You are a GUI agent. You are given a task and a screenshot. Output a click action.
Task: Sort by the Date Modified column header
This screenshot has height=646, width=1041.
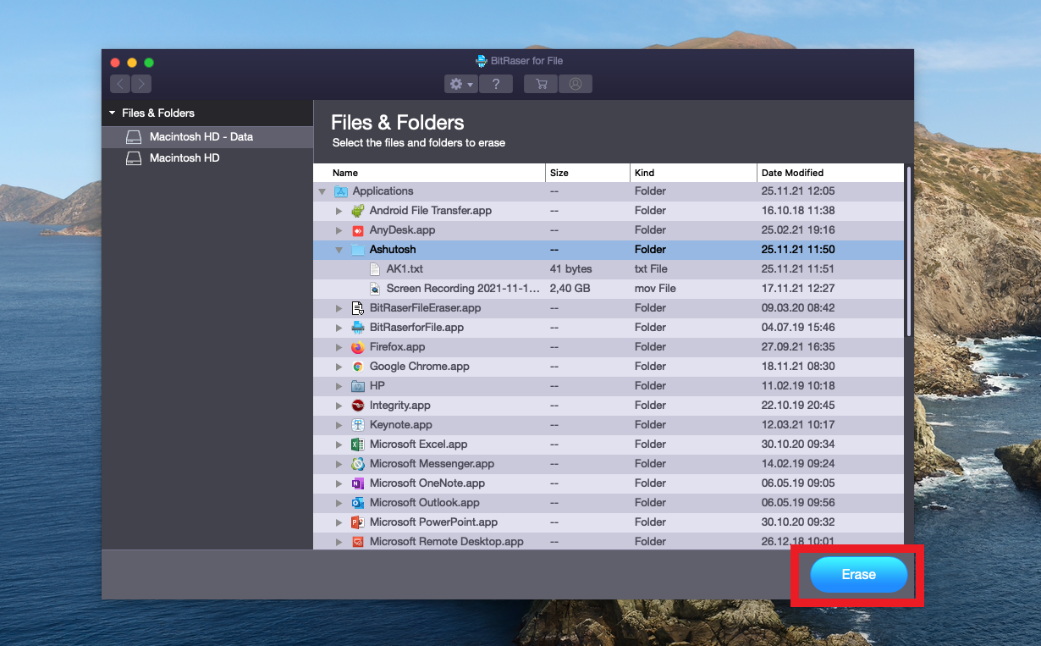(x=831, y=173)
